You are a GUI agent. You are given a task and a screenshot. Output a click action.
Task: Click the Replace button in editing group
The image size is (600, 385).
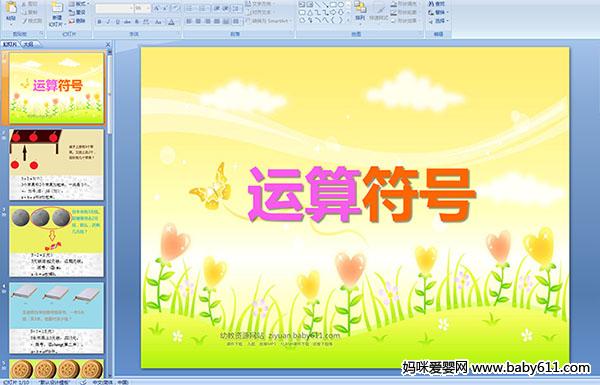coord(437,12)
